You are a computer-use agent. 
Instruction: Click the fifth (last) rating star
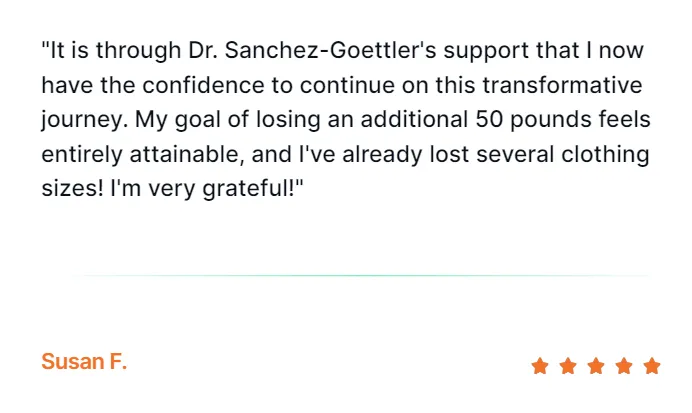[652, 366]
